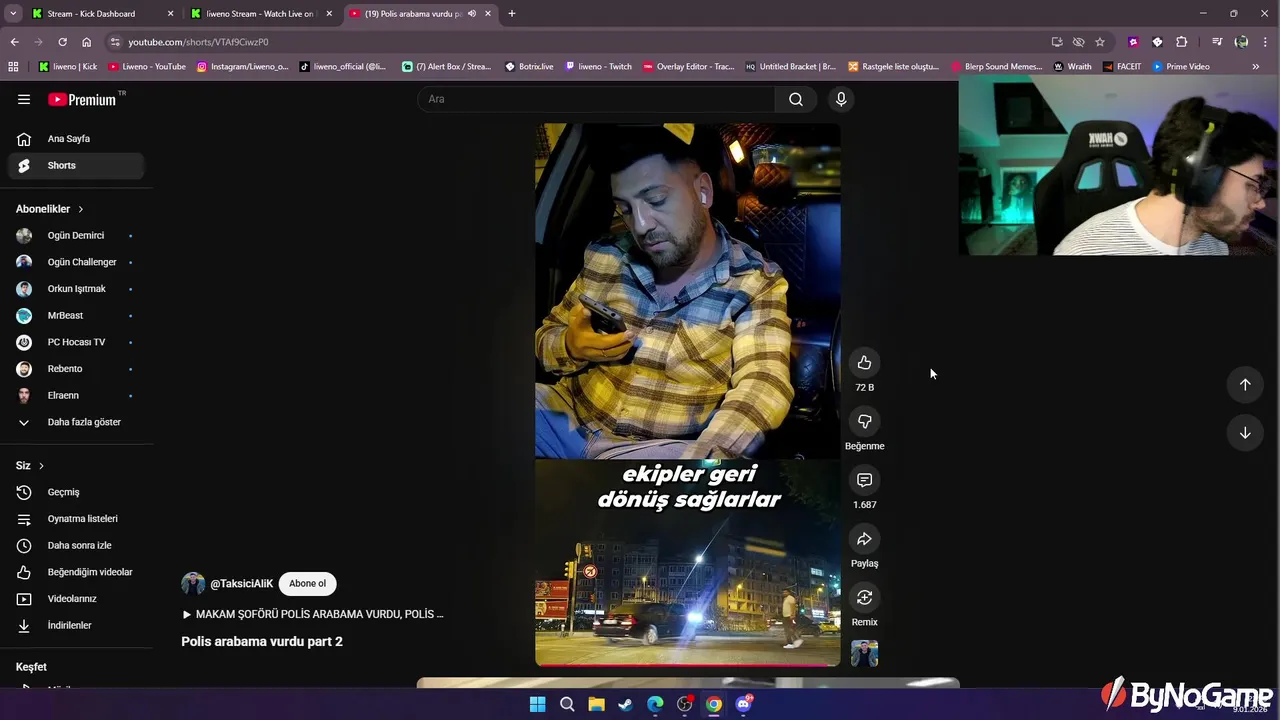1280x720 pixels.
Task: Open Rebento subscription channel
Action: pos(76,369)
